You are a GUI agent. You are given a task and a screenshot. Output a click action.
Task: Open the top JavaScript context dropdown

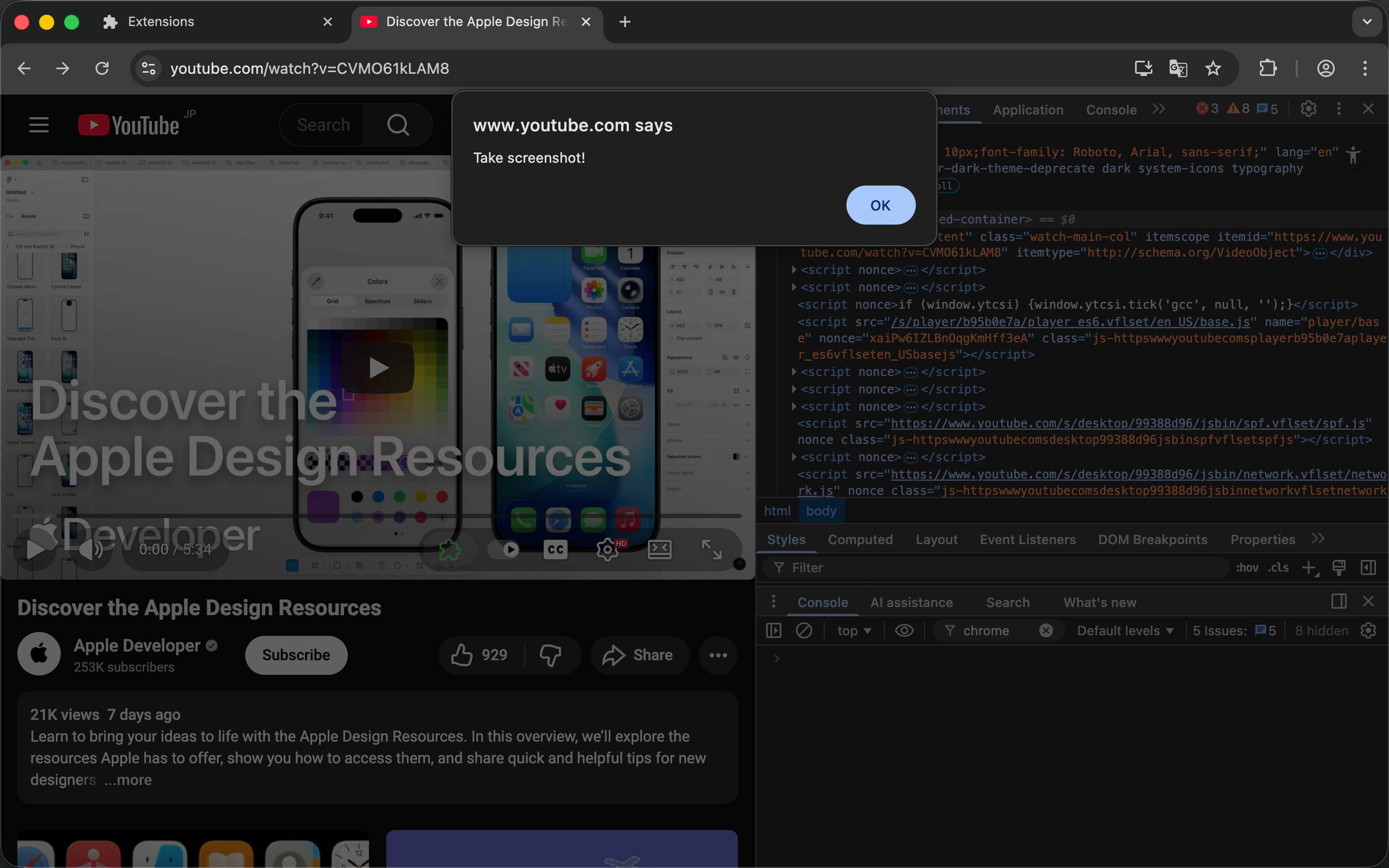[x=854, y=630]
